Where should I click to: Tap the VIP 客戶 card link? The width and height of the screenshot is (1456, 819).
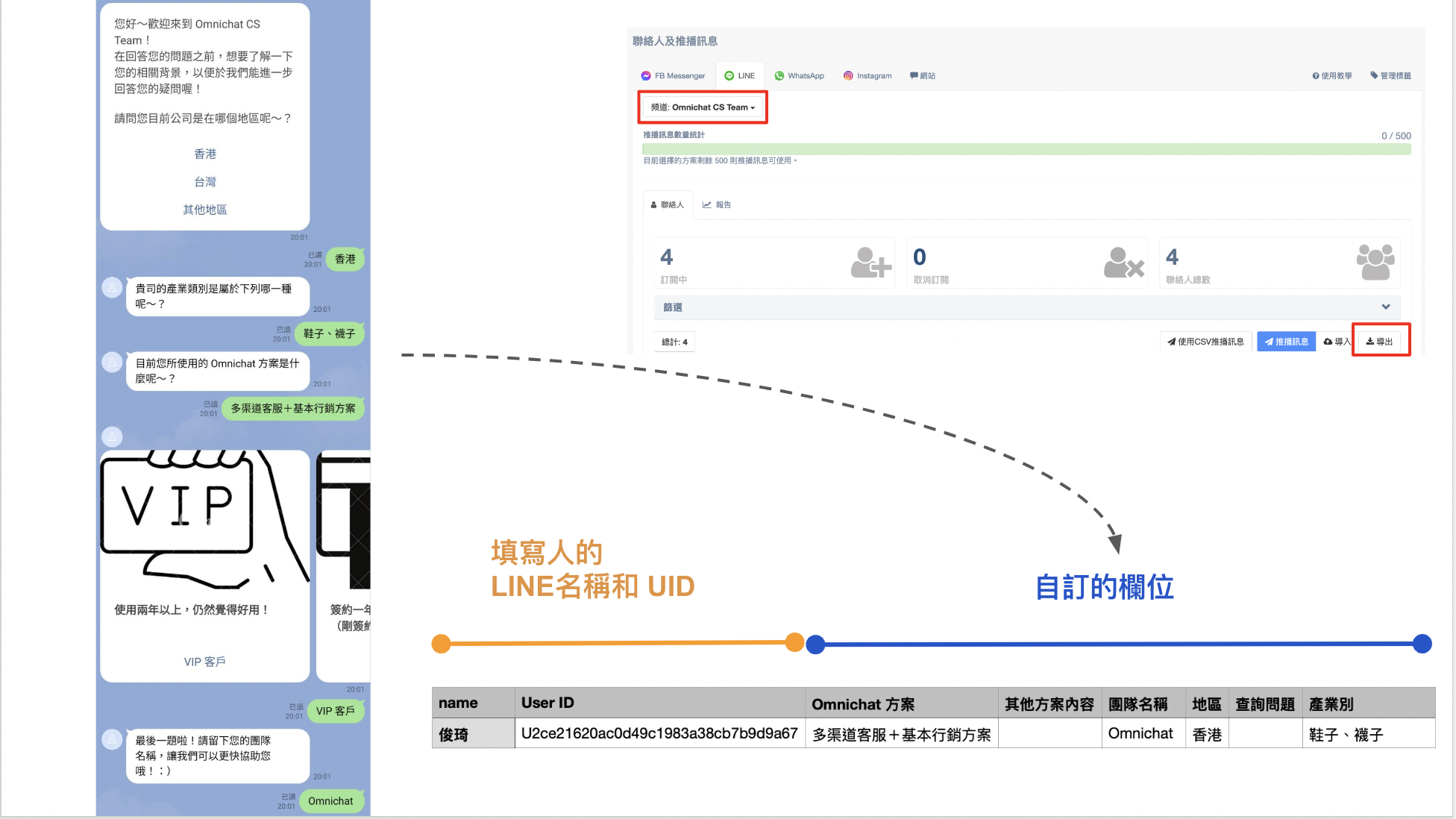[204, 662]
